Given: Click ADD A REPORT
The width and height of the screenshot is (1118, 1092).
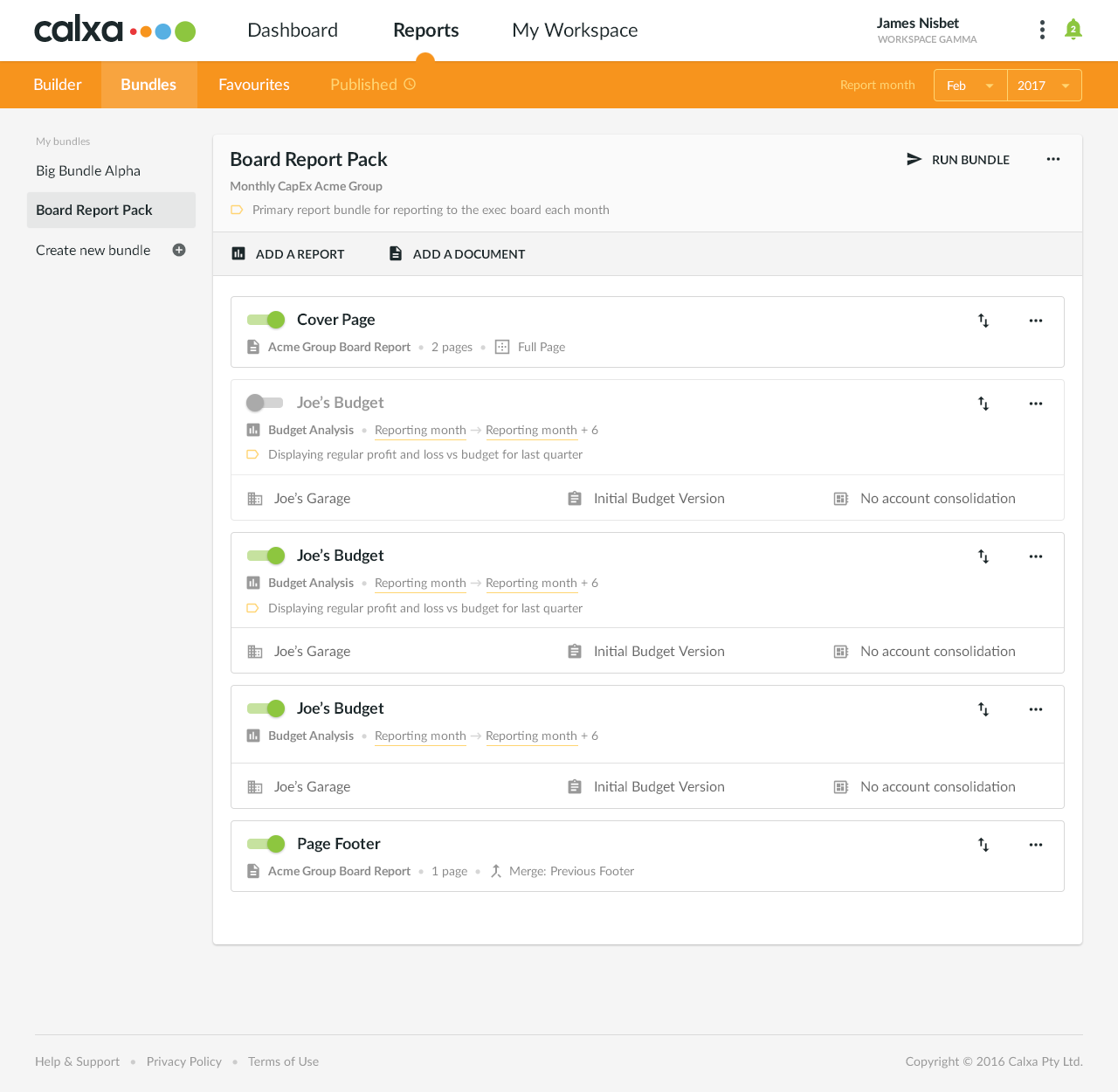Looking at the screenshot, I should (x=288, y=254).
